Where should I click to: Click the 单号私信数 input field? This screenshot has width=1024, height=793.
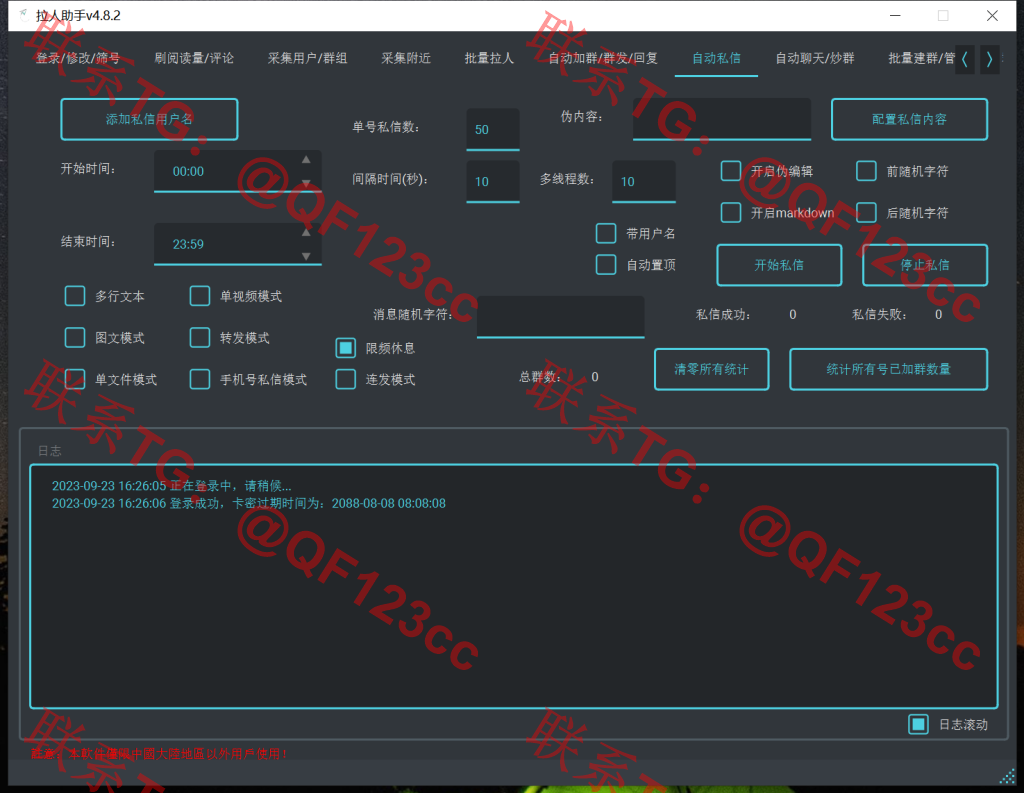pyautogui.click(x=492, y=129)
